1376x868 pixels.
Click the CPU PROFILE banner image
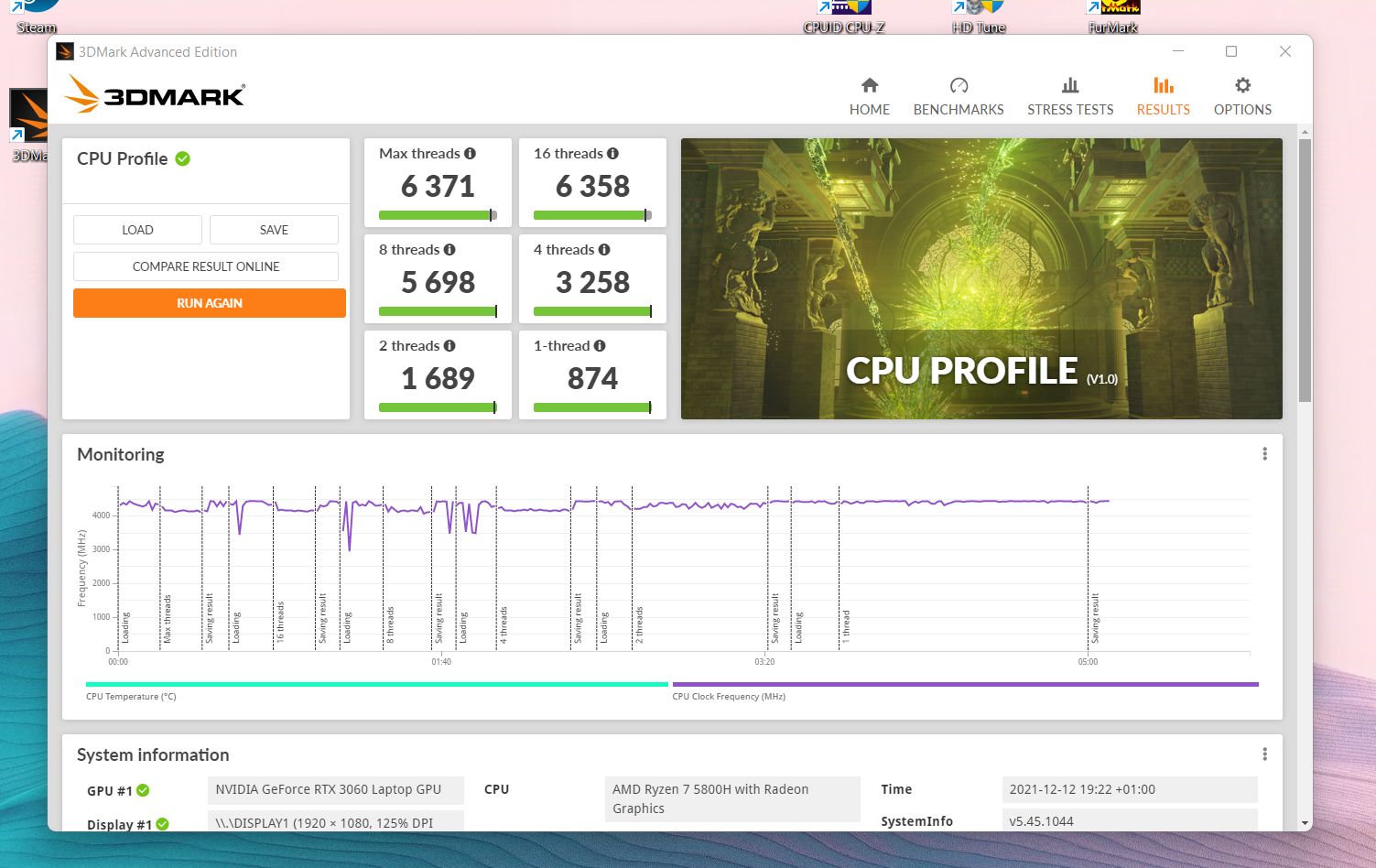point(981,278)
